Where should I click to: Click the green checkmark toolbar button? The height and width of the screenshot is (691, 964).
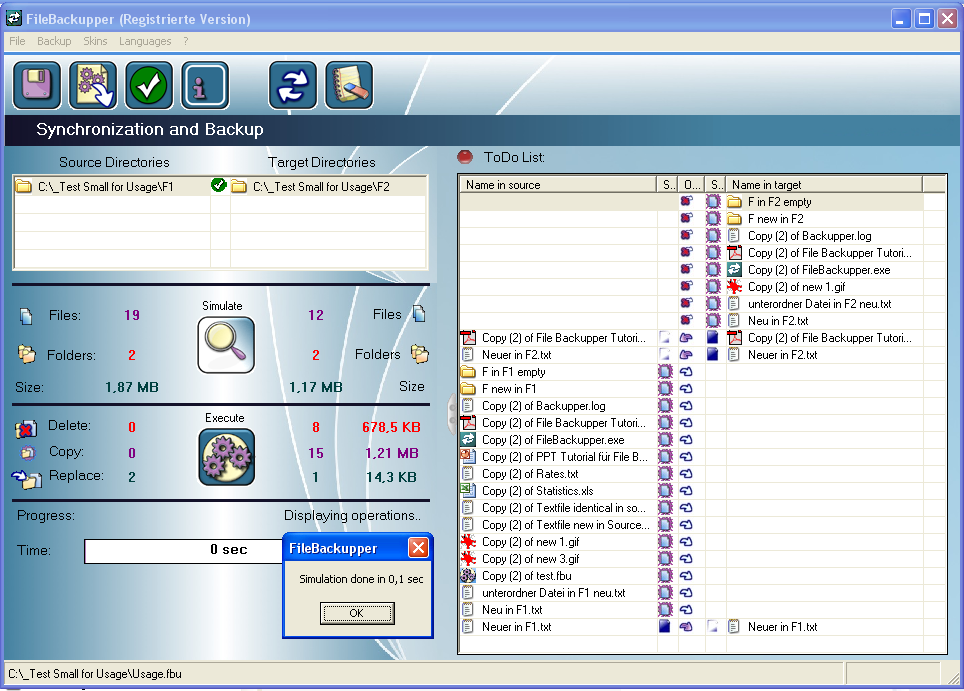point(149,85)
